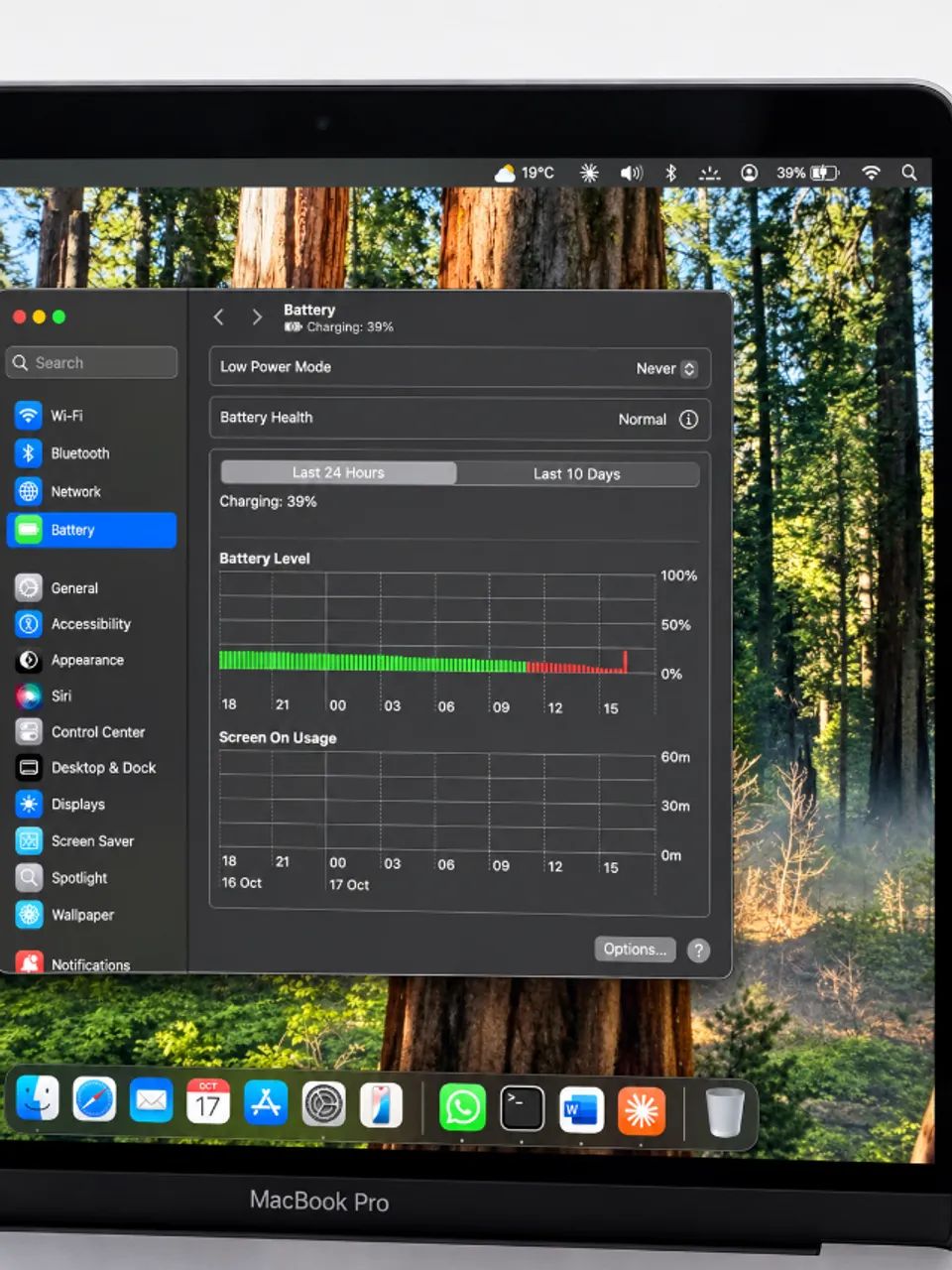Screen dimensions: 952x1270
Task: Click 'Charging: 39%' under the tabs
Action: click(x=268, y=501)
